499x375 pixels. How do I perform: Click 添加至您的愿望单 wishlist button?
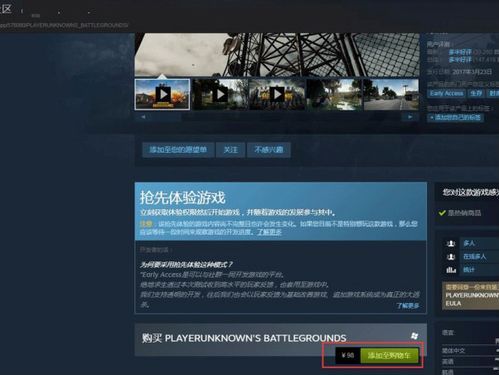[x=178, y=150]
